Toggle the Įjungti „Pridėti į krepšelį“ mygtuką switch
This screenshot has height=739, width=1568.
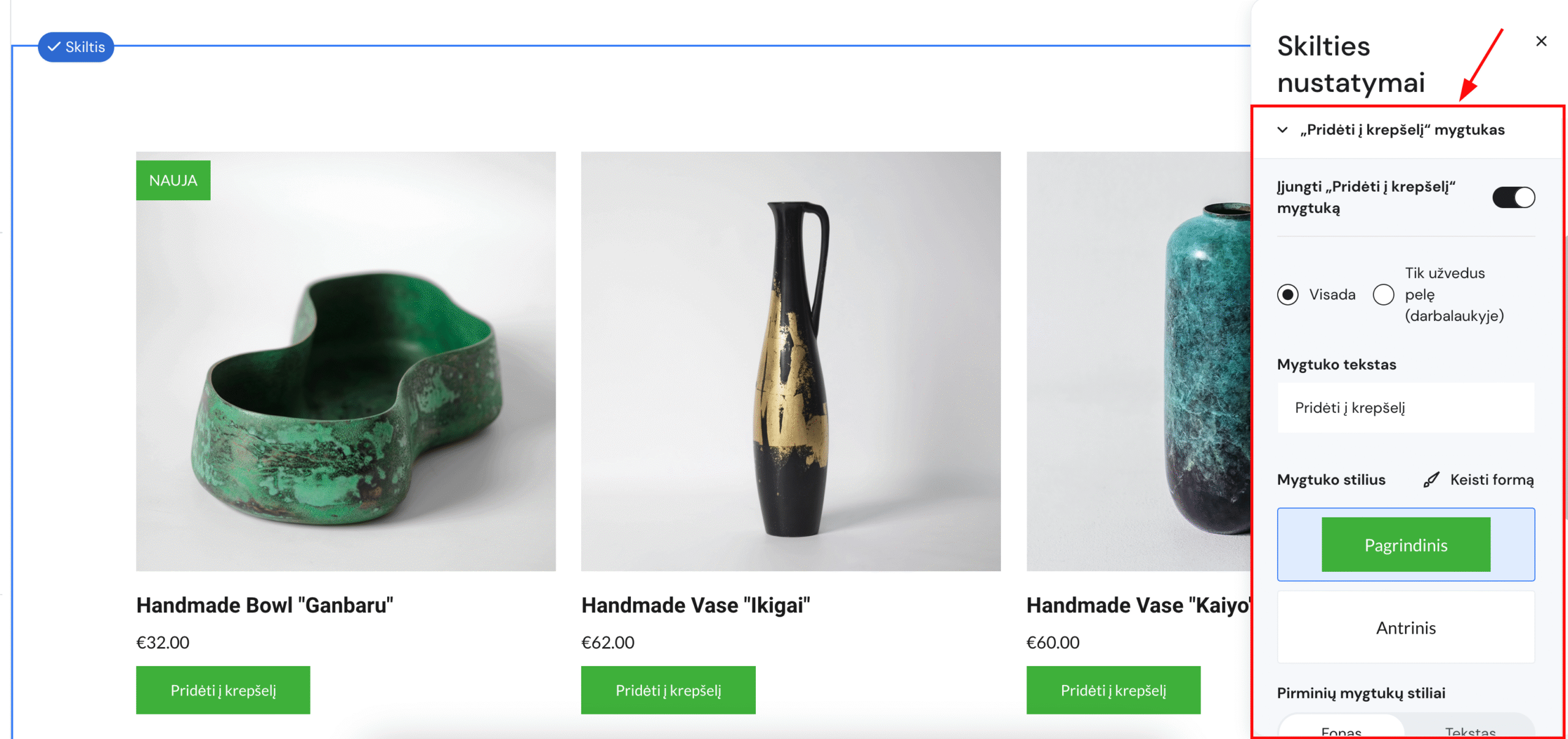point(1513,198)
